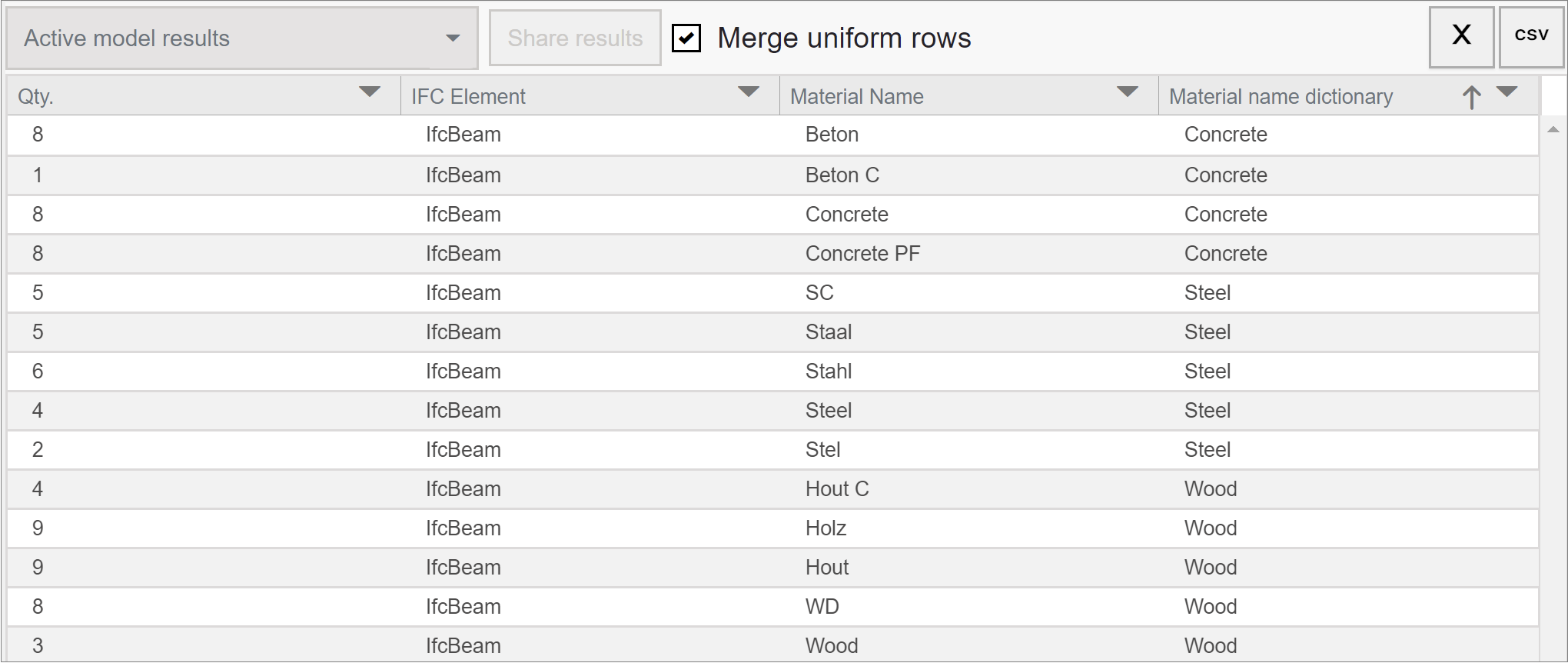Open the IFC Element column filter arrow
This screenshot has height=663, width=1568.
tap(748, 92)
